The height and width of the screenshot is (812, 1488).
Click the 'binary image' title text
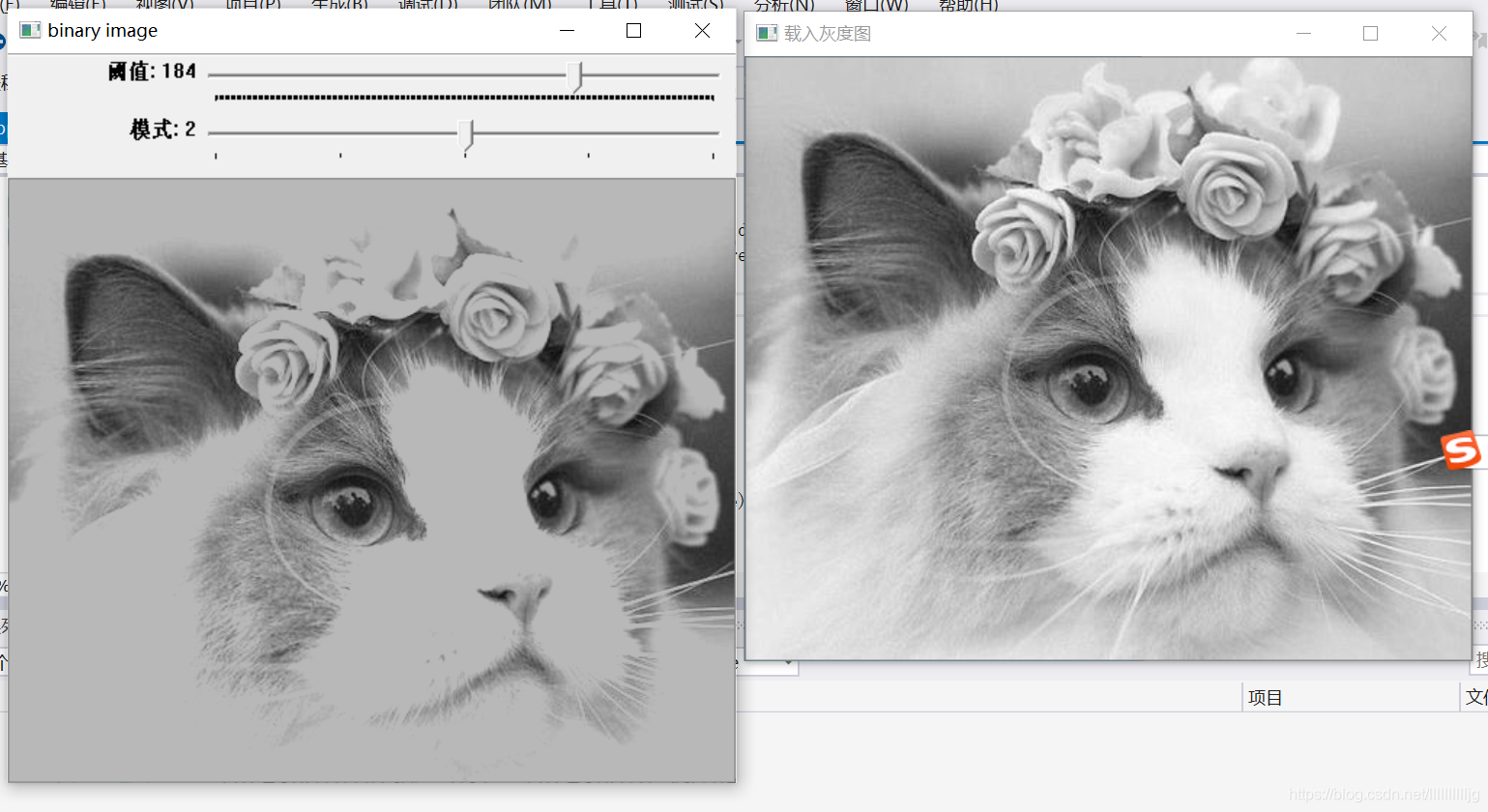(102, 30)
